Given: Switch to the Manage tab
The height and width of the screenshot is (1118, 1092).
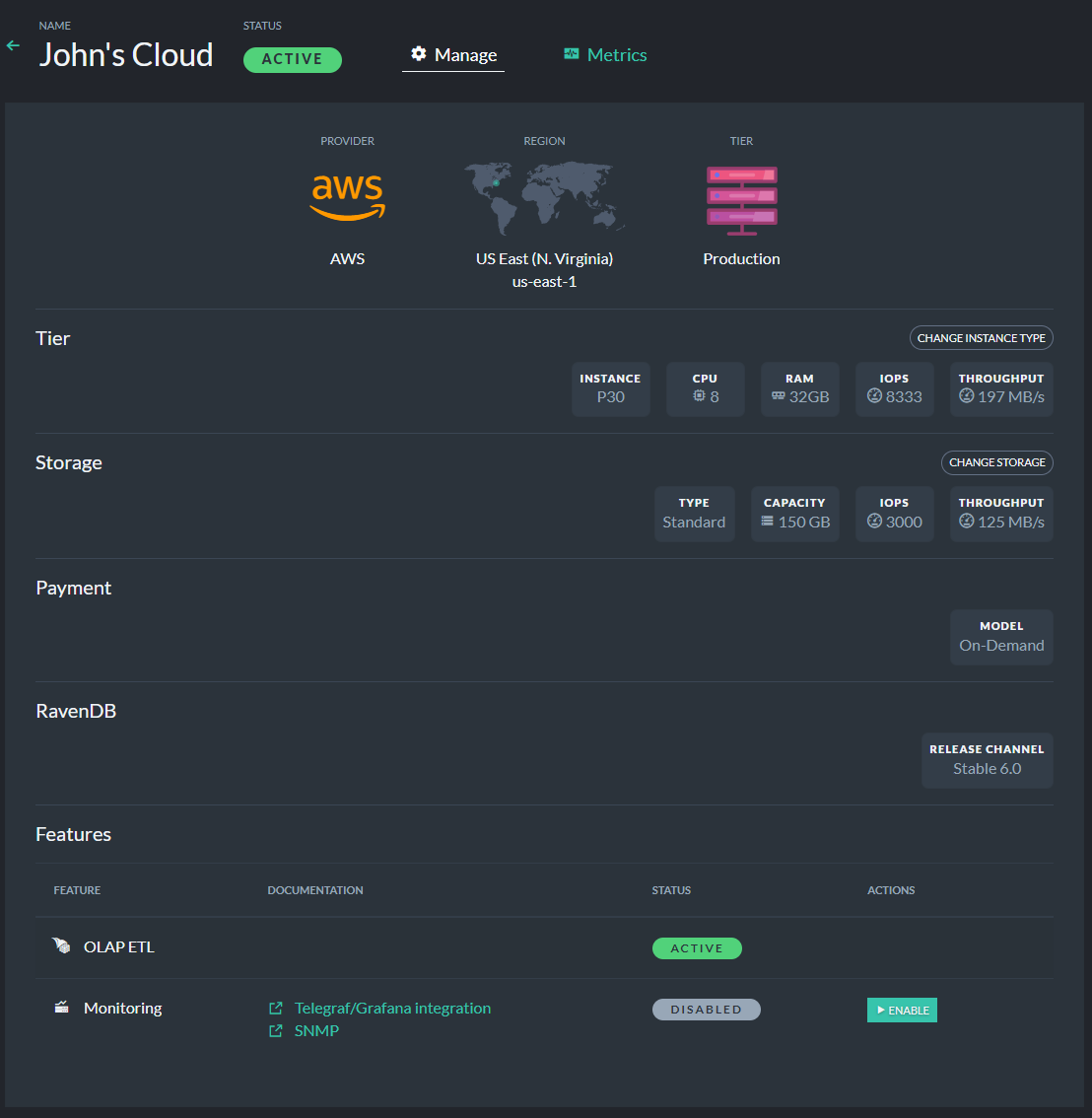Looking at the screenshot, I should 453,55.
